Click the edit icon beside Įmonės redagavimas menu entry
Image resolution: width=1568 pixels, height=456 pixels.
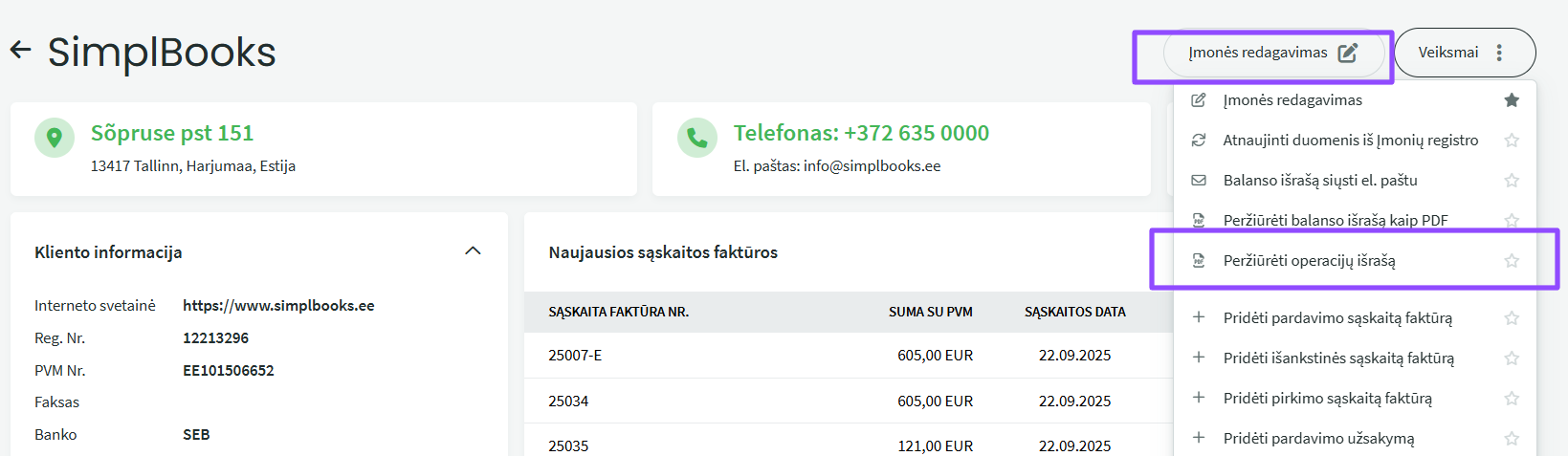[1198, 100]
